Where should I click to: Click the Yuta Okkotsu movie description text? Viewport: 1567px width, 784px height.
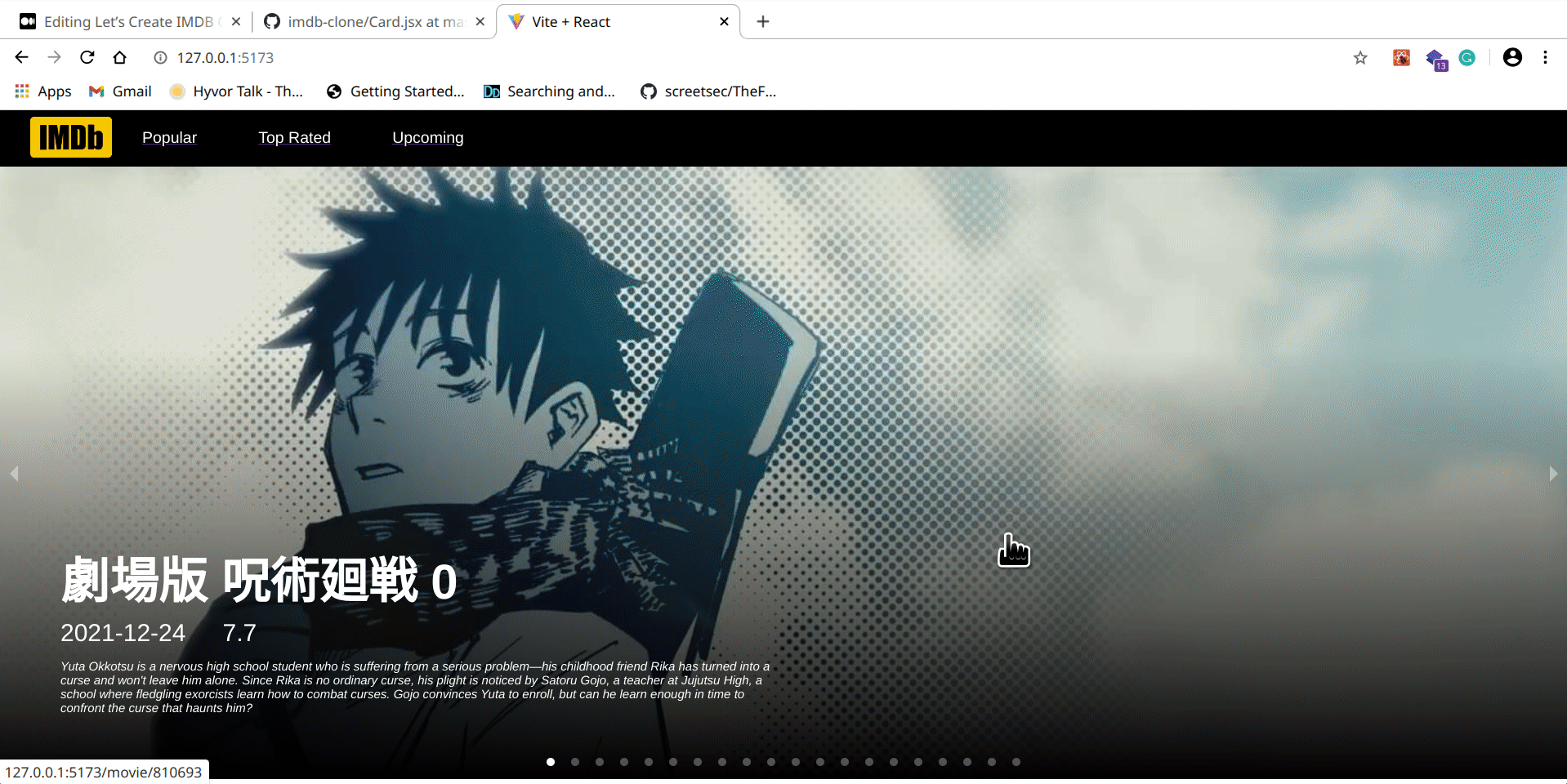(x=415, y=687)
